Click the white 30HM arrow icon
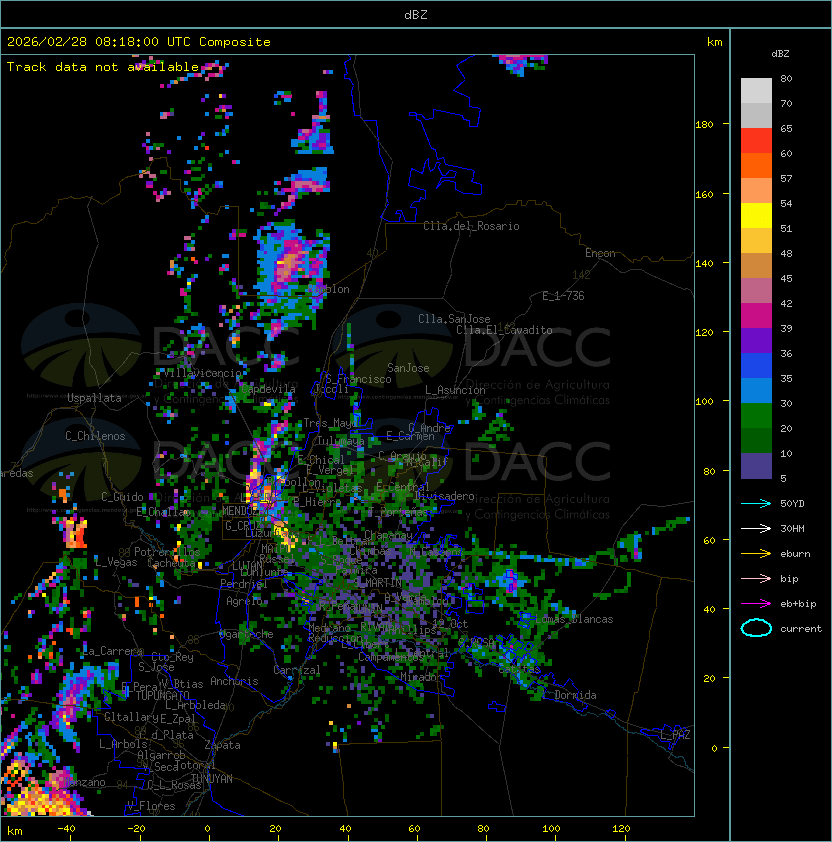Image resolution: width=832 pixels, height=842 pixels. pyautogui.click(x=756, y=528)
